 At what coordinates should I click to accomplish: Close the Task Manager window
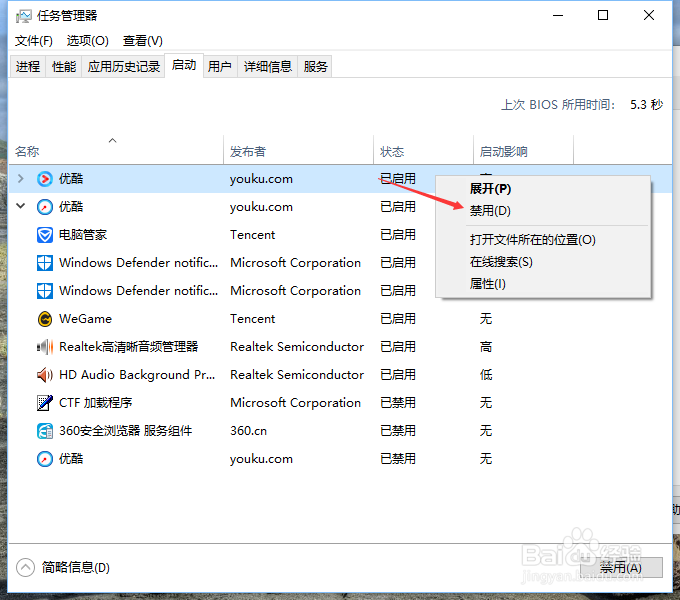[x=649, y=16]
